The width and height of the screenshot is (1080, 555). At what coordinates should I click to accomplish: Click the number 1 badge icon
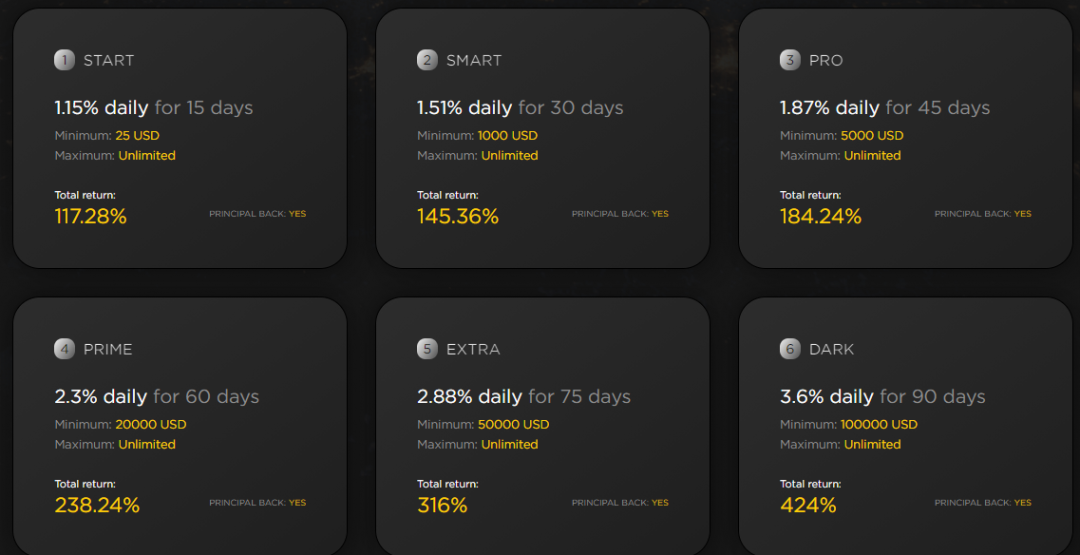click(x=65, y=60)
